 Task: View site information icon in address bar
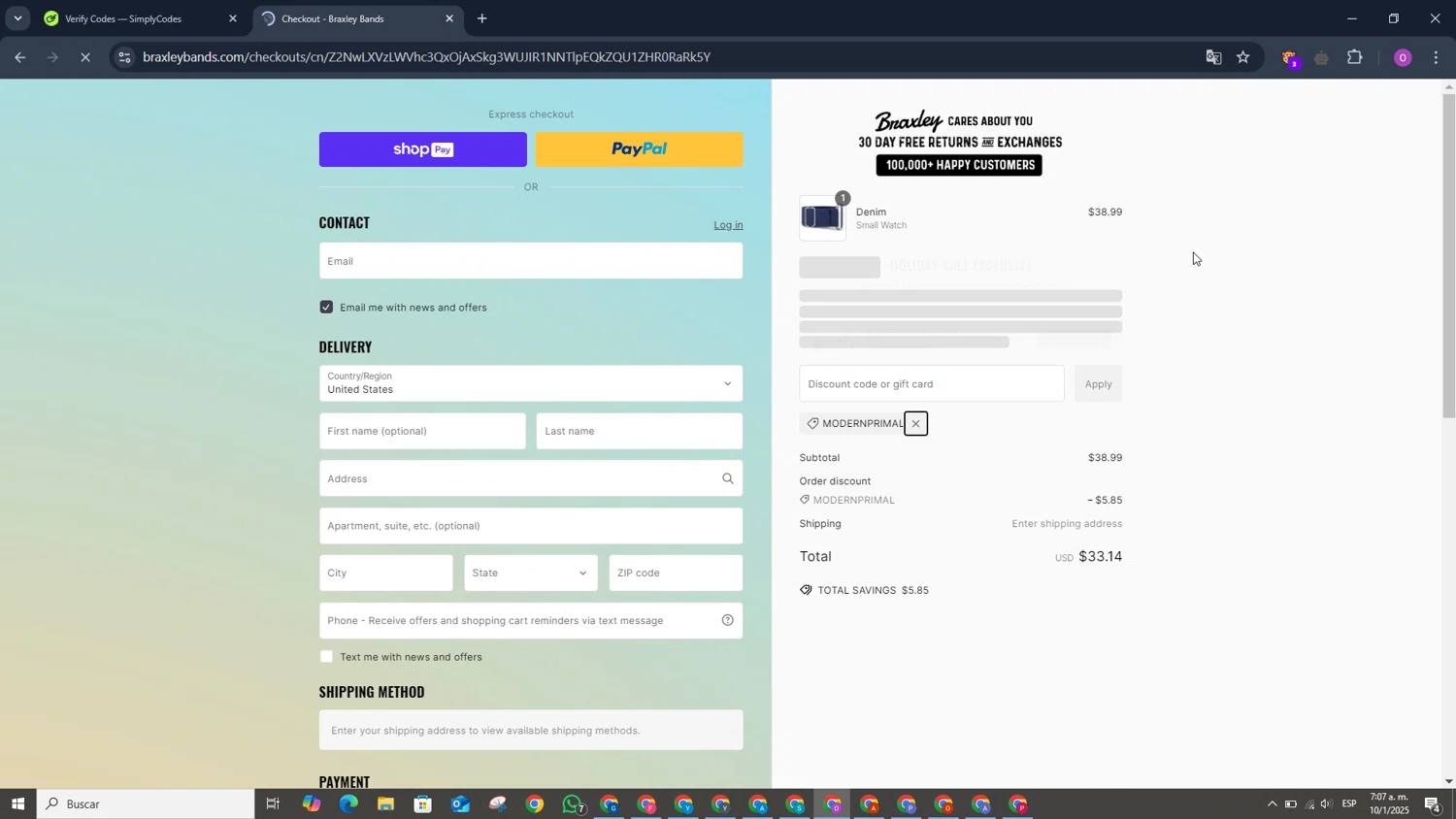pyautogui.click(x=123, y=57)
